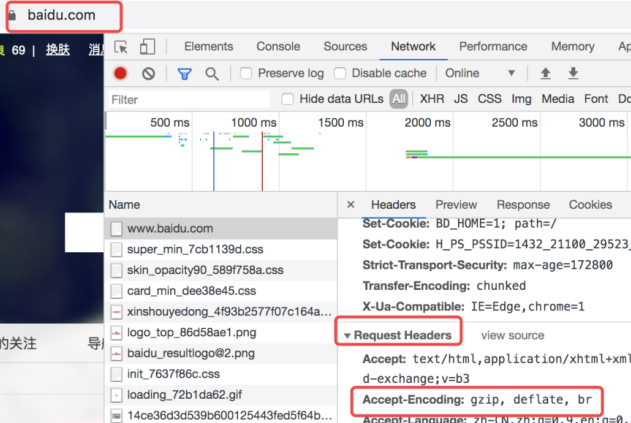
Task: Clear the network log icon
Action: (x=148, y=74)
